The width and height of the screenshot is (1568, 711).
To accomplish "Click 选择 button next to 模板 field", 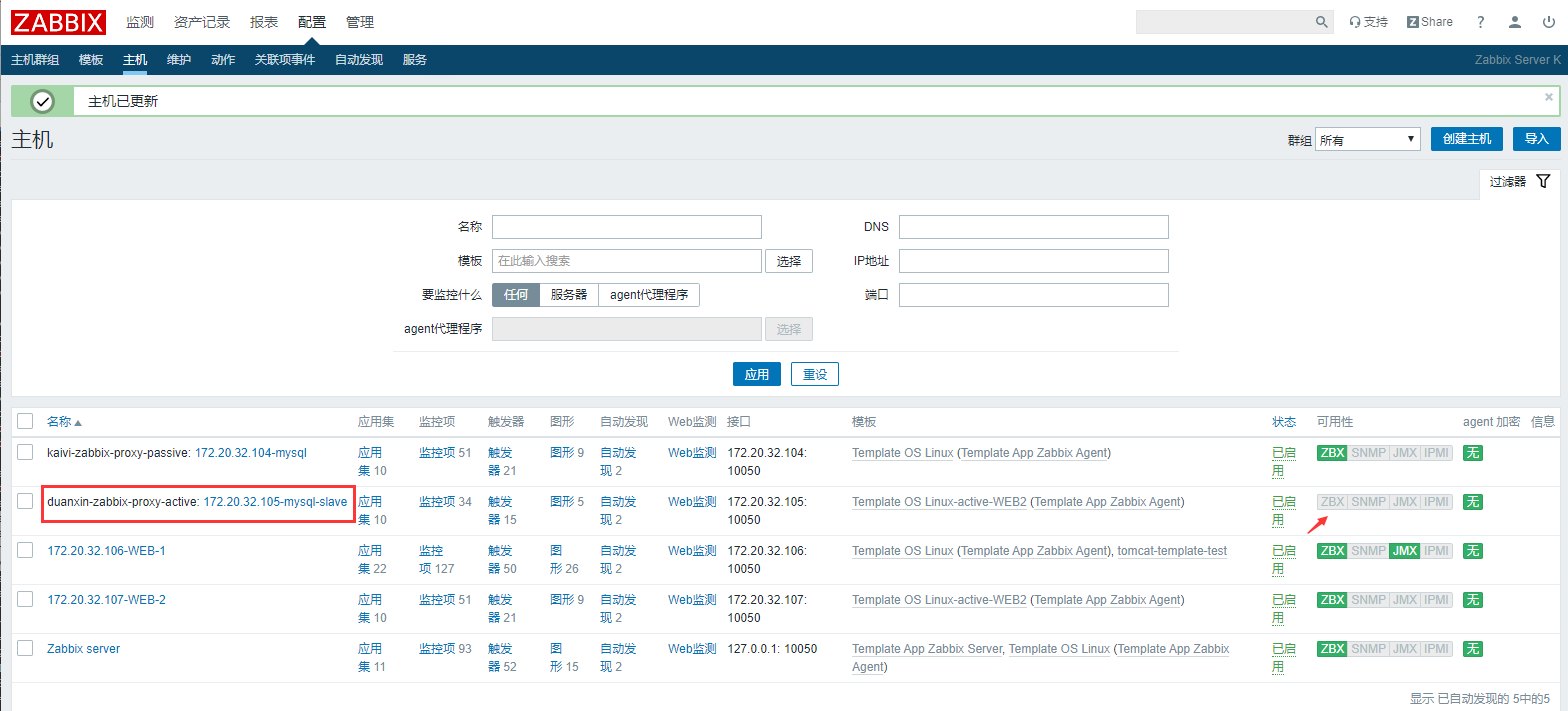I will (789, 261).
